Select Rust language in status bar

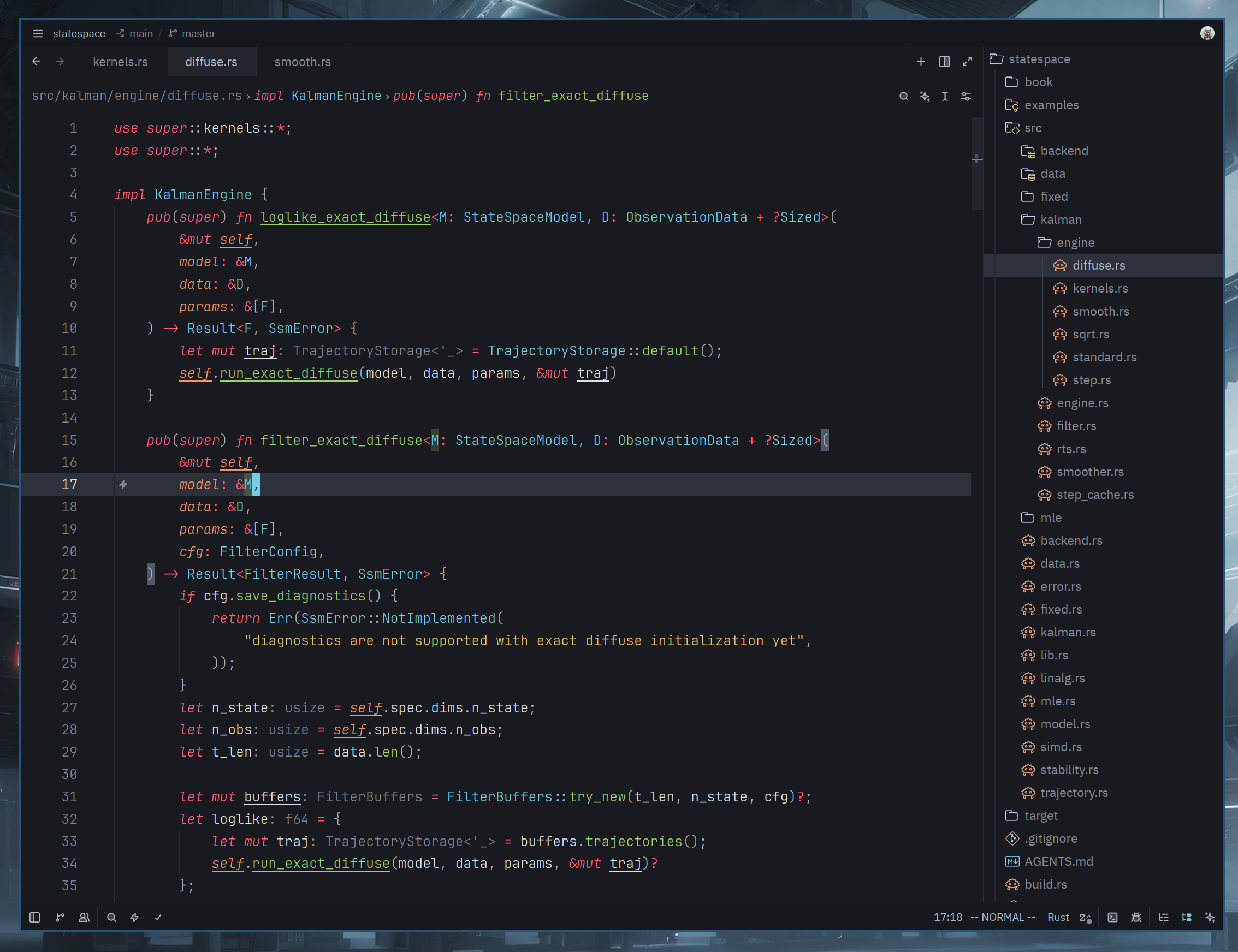click(1058, 917)
